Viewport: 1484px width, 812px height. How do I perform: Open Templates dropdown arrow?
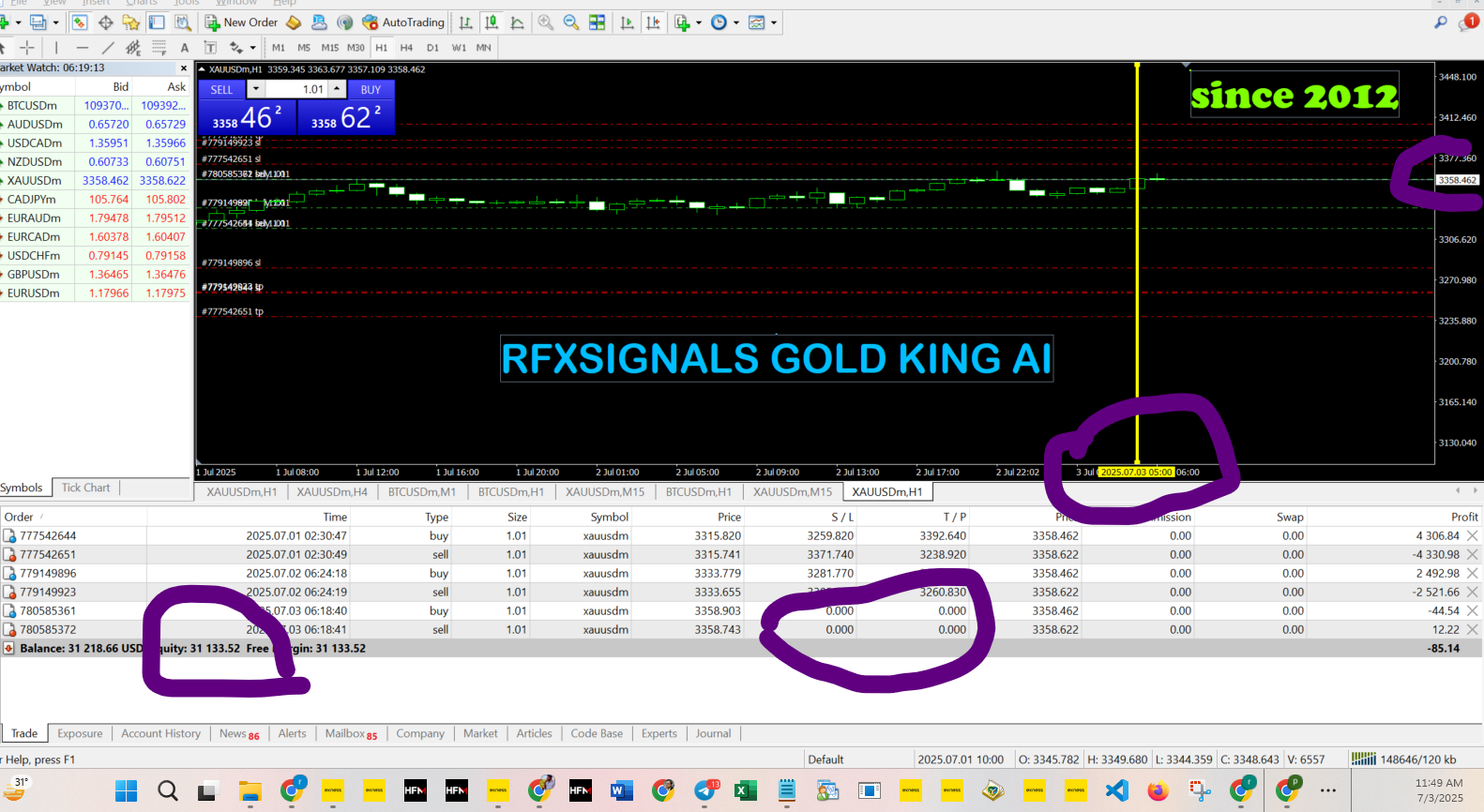(x=773, y=23)
